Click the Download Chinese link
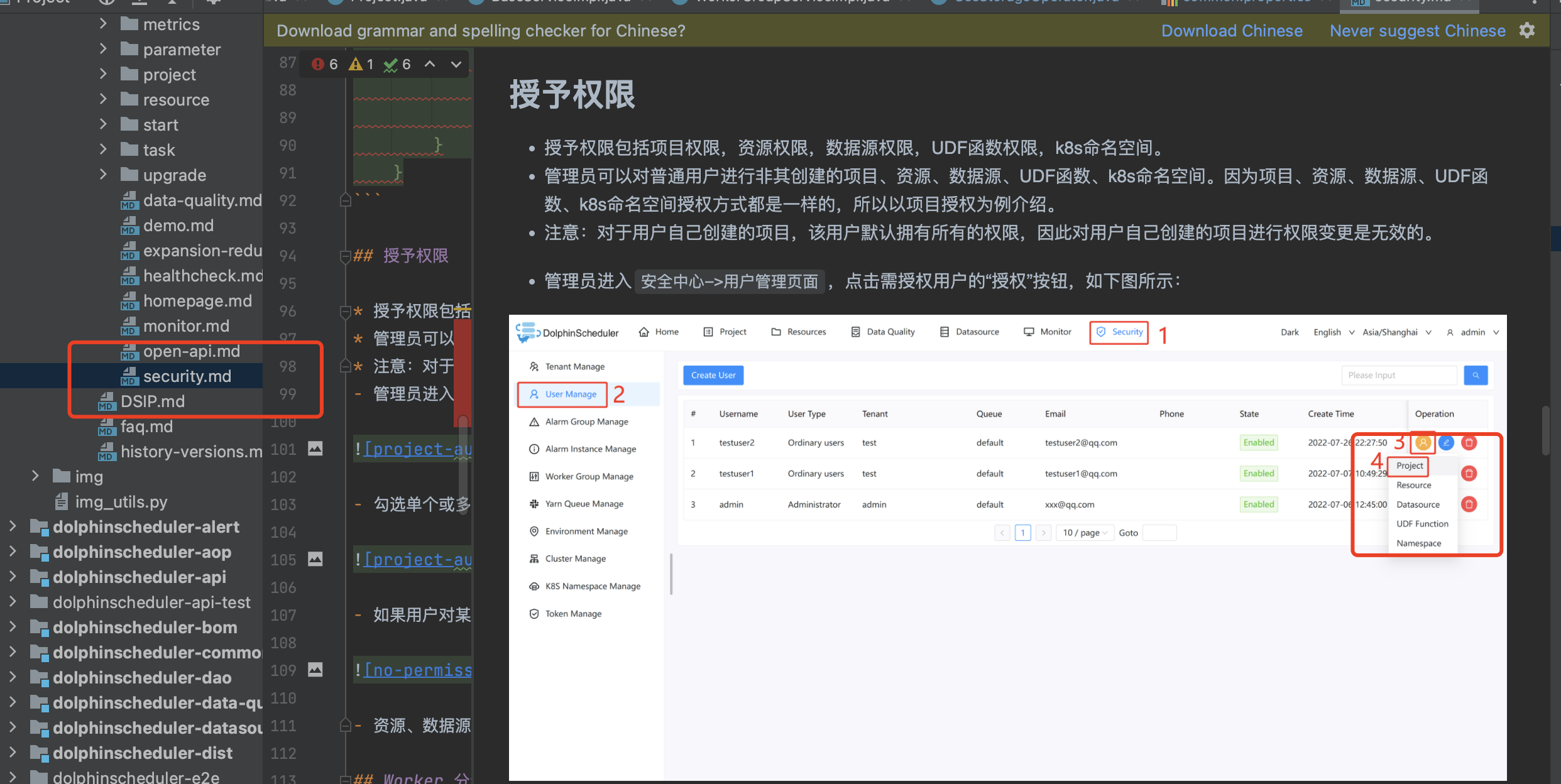This screenshot has height=784, width=1561. click(1231, 31)
